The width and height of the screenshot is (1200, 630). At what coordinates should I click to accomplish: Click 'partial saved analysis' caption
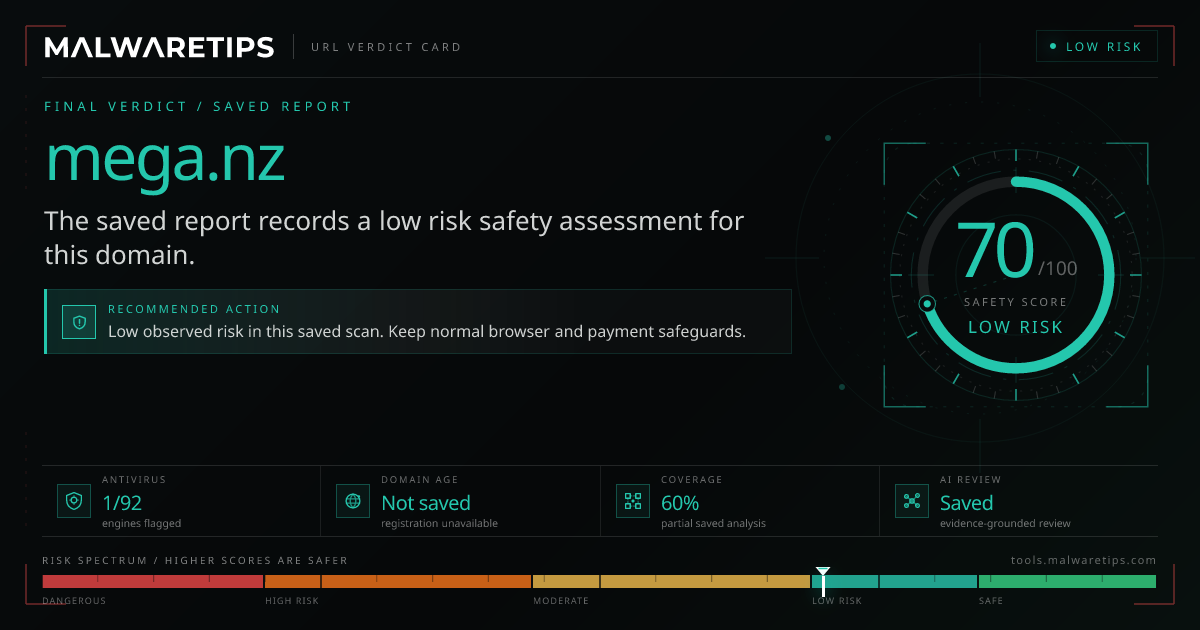coord(713,523)
